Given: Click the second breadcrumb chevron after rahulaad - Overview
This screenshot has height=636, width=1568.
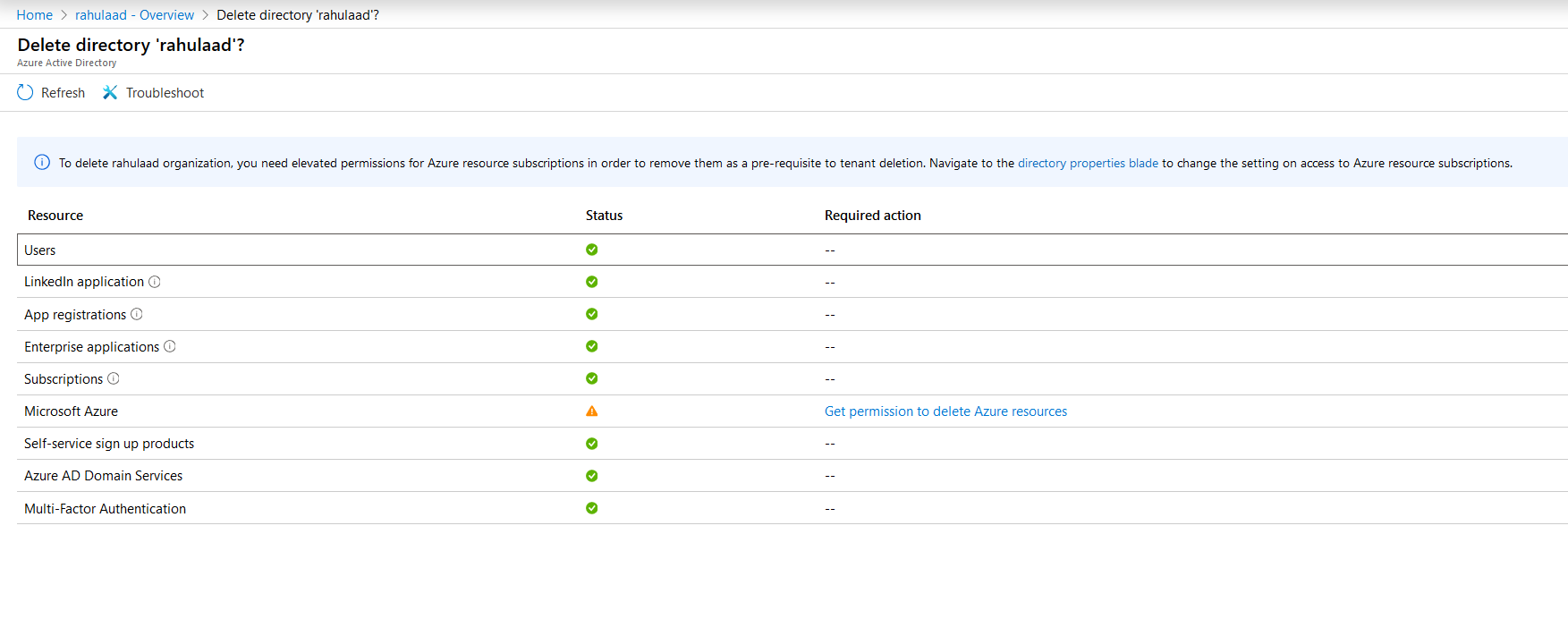Looking at the screenshot, I should (206, 15).
